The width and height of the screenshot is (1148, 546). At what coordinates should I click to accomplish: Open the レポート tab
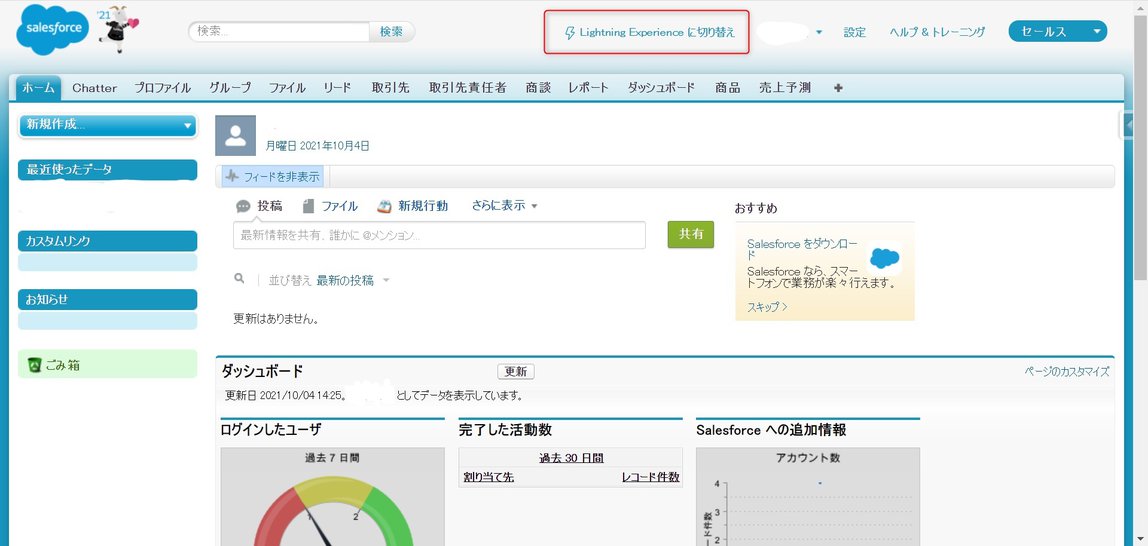coord(589,88)
